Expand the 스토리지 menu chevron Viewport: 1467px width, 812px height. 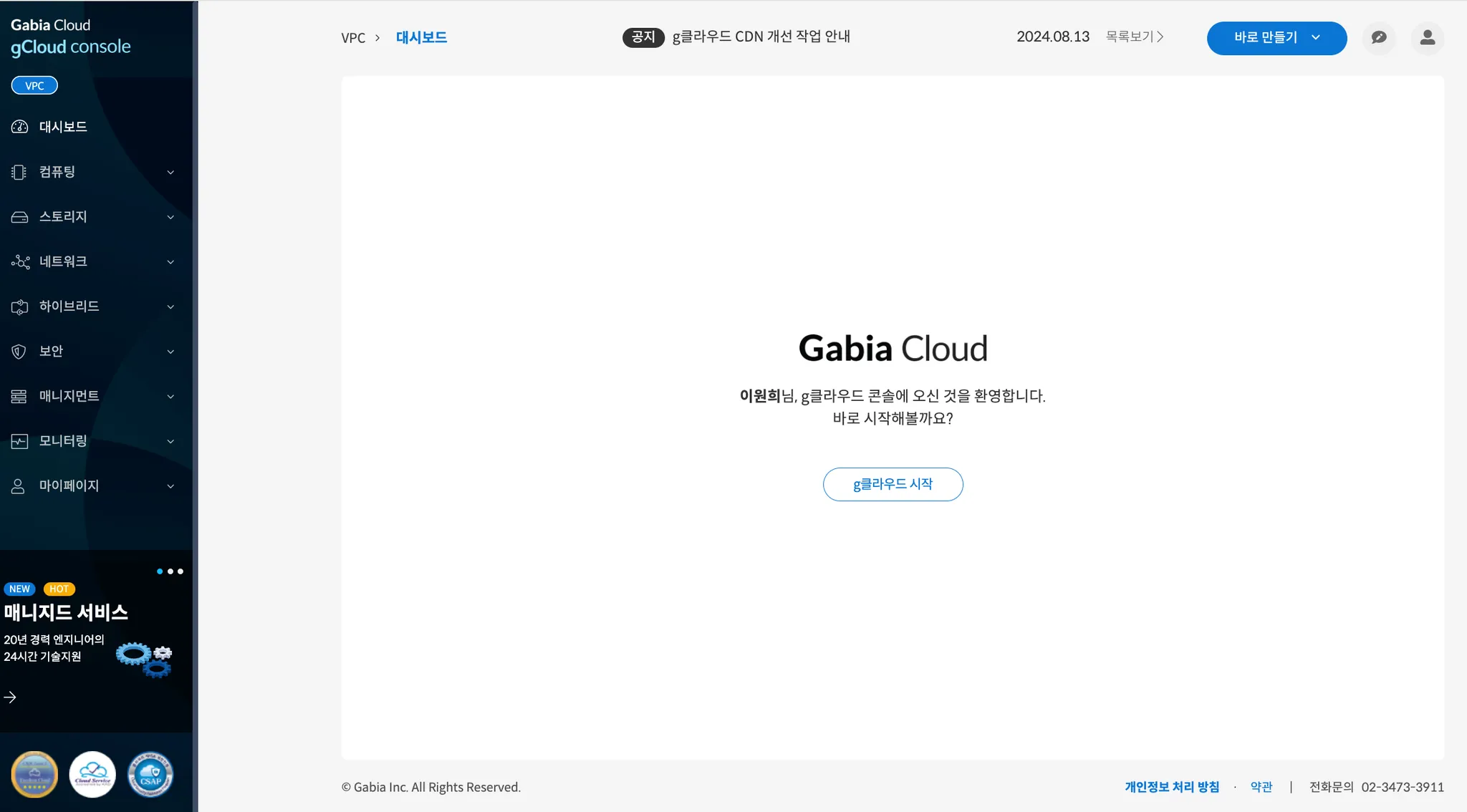[170, 217]
